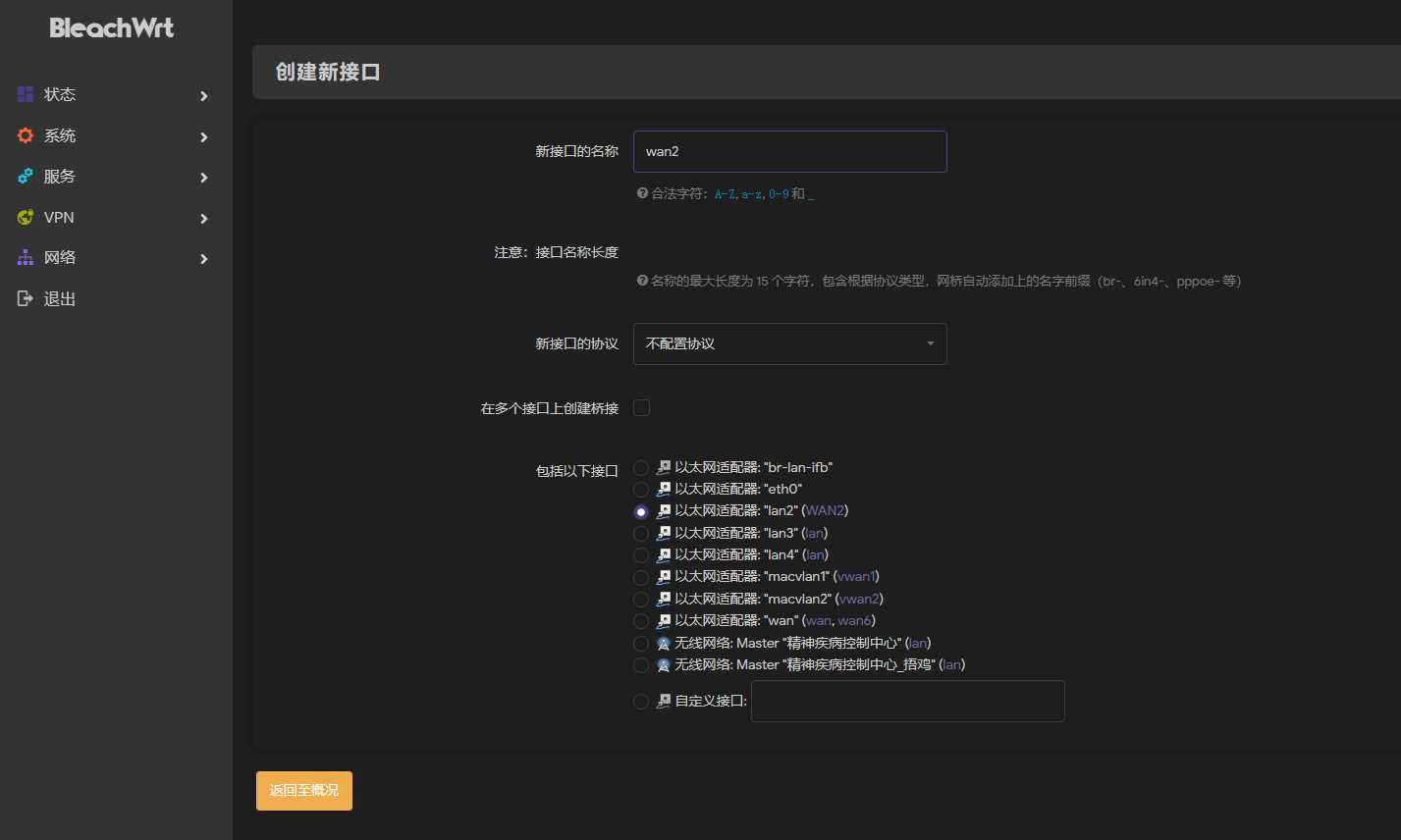
Task: Click the icon next to 自定义接口
Action: click(664, 701)
